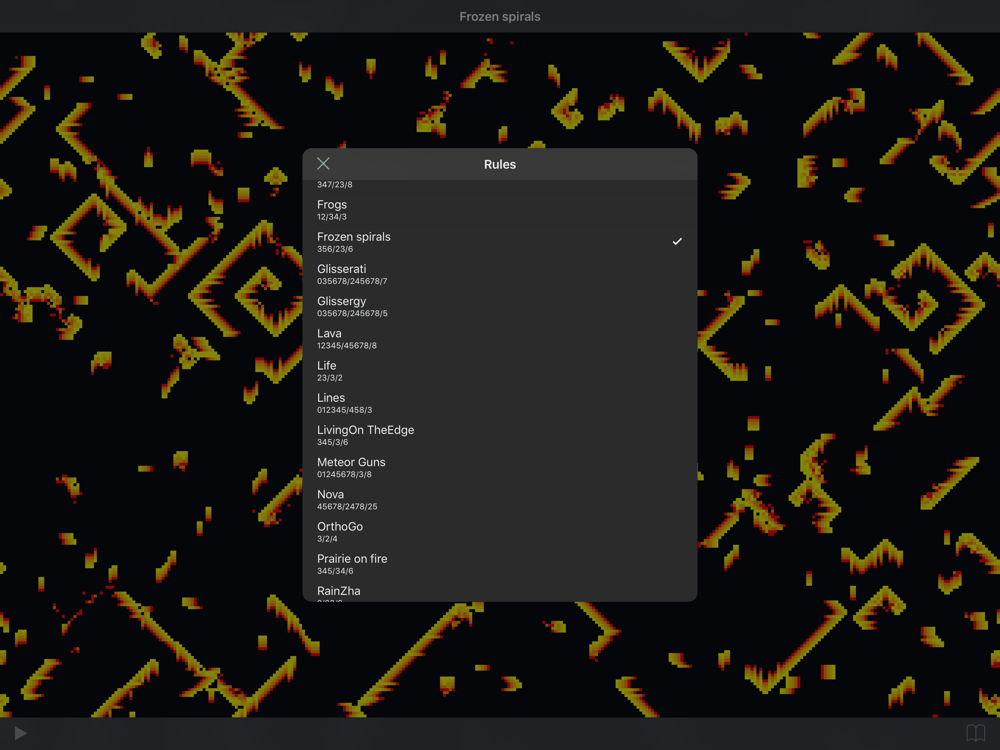Click the checkmark beside Frozen spirals

coord(677,242)
